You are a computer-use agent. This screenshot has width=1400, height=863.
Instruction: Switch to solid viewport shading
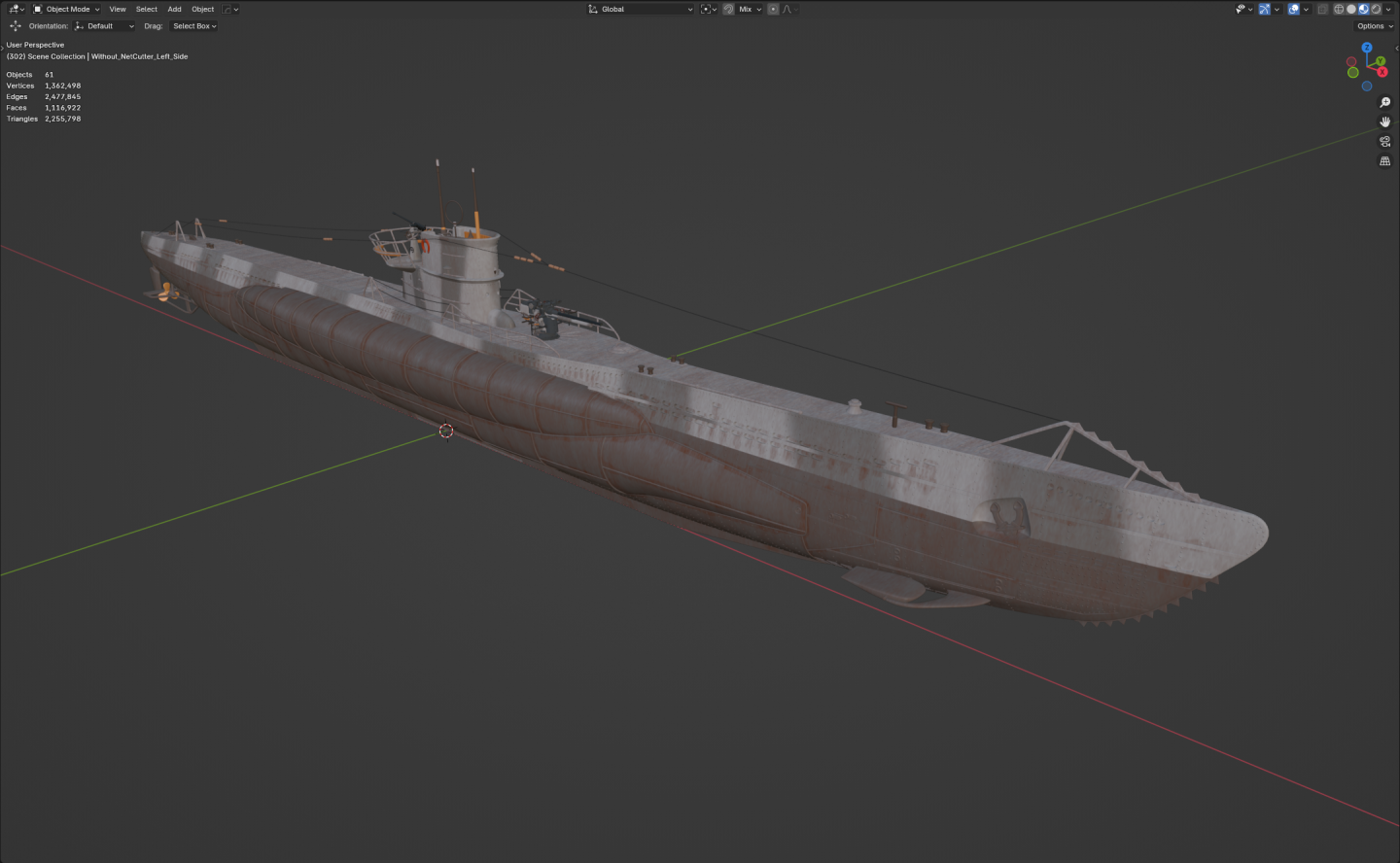coord(1351,9)
